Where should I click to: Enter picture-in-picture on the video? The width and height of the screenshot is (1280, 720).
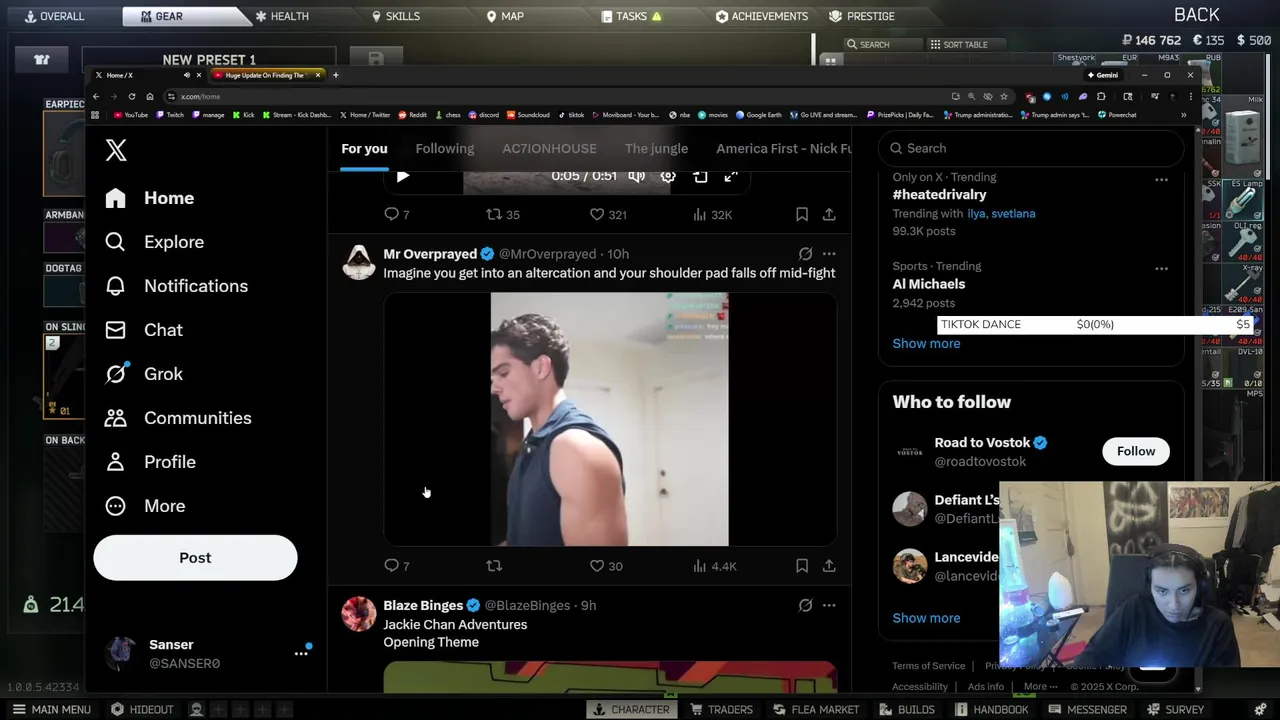[700, 176]
